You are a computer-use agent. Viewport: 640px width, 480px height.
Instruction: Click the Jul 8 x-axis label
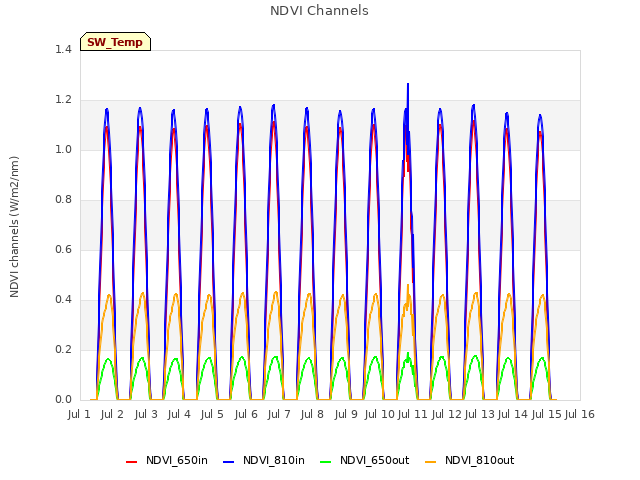coord(312,414)
